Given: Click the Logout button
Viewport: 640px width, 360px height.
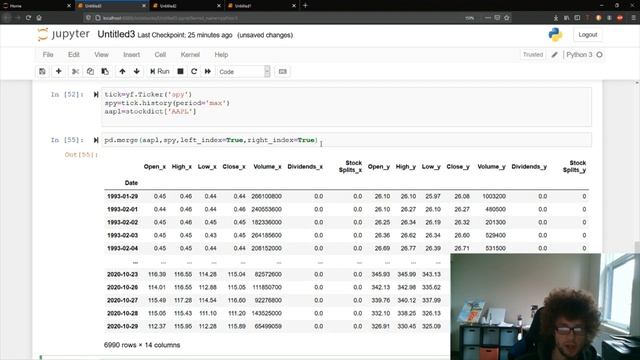Looking at the screenshot, I should coord(588,35).
